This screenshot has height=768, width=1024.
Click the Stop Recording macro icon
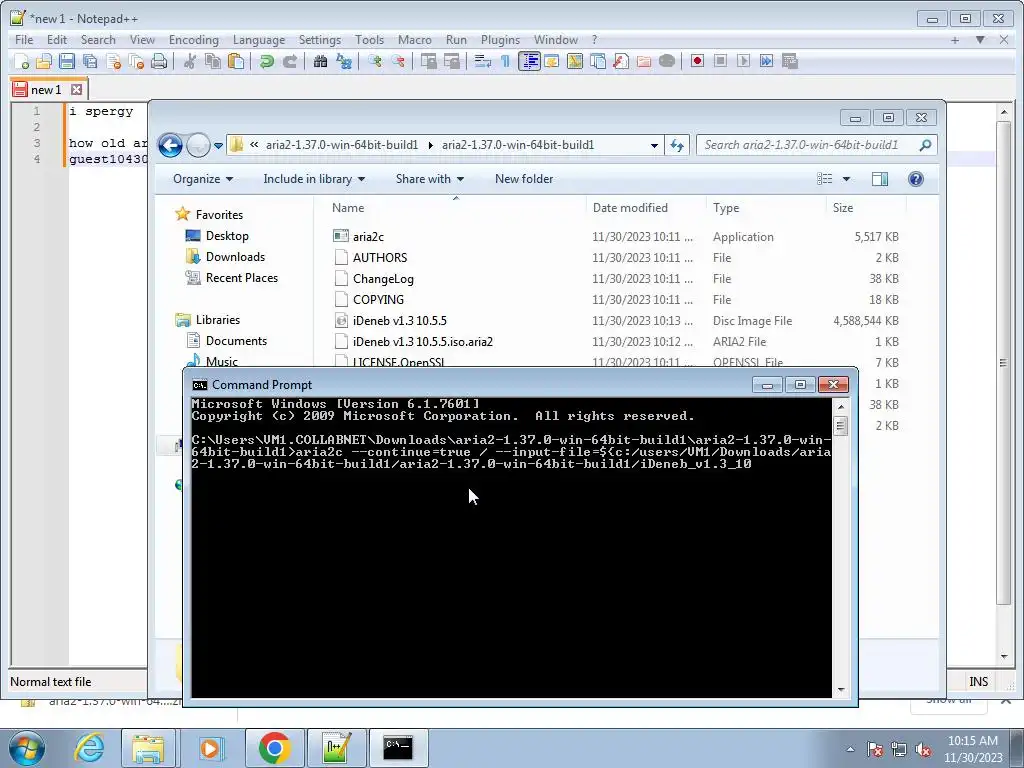pos(720,61)
